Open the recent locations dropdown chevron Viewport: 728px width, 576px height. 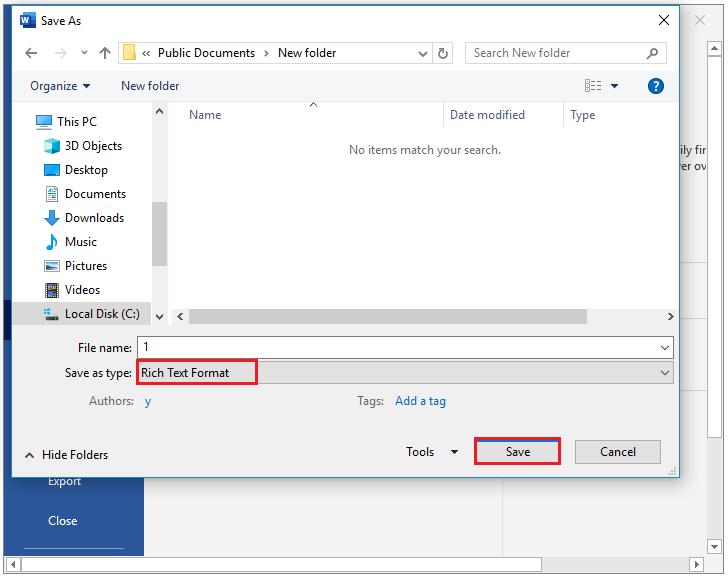tap(84, 52)
